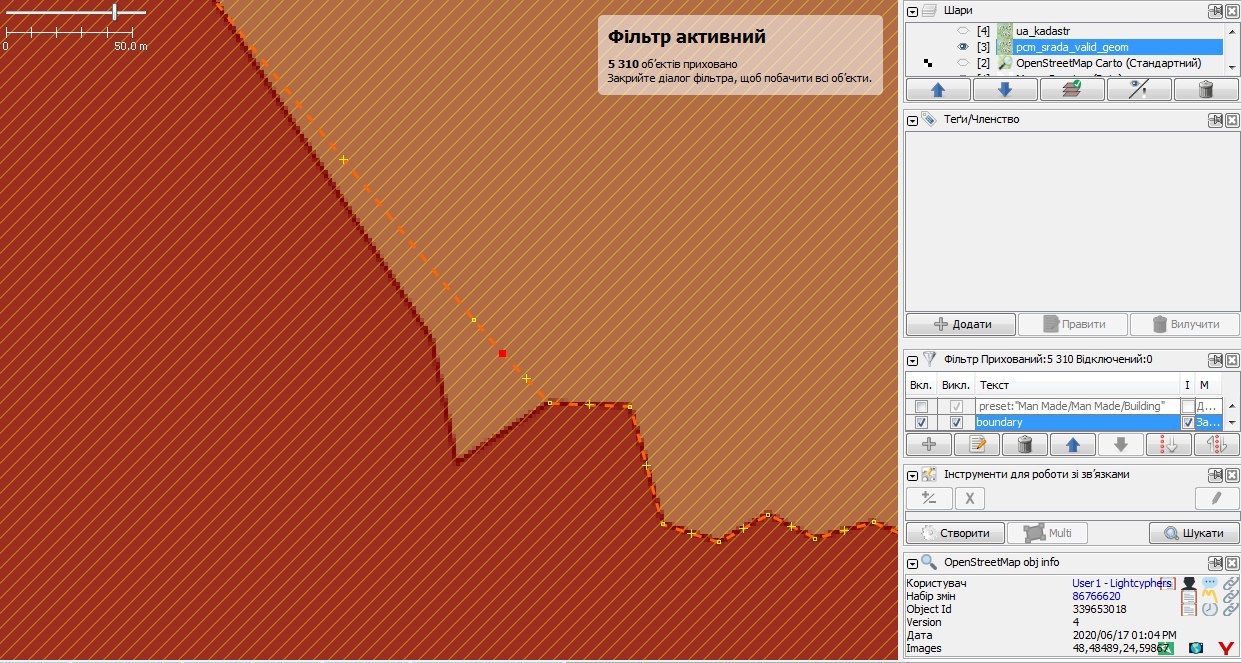Click layer visibility/opacity eye button in Шари toolbar
Viewport: 1241px width, 663px height.
[x=1139, y=89]
